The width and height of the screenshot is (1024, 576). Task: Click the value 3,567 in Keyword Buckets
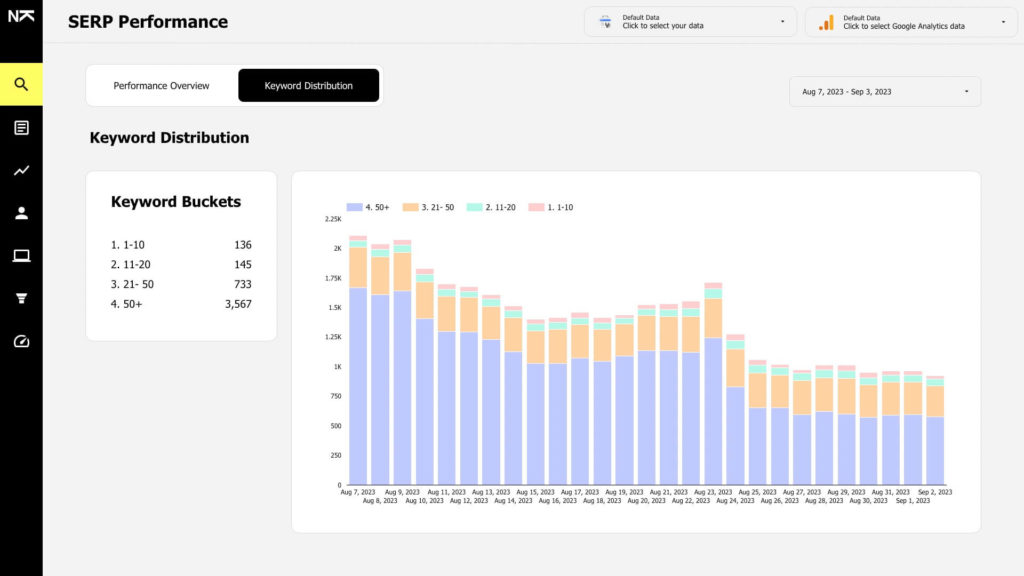tap(238, 304)
